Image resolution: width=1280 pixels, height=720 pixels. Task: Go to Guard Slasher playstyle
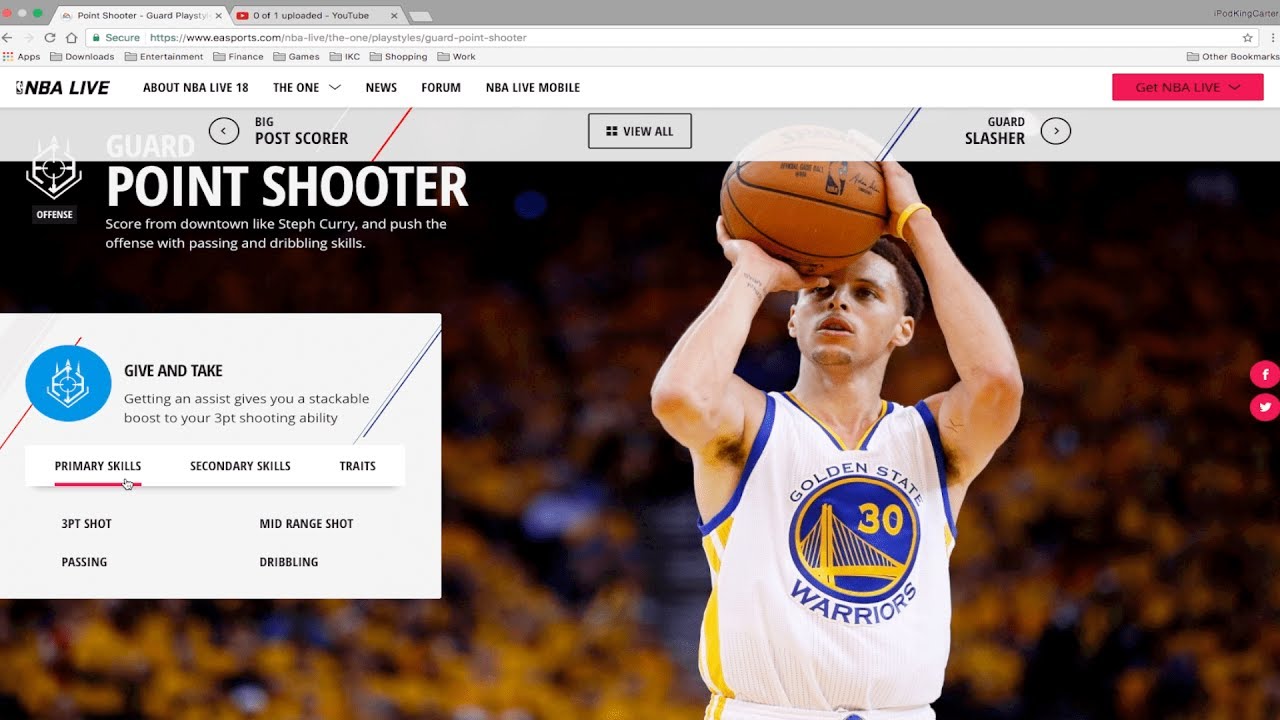[995, 131]
